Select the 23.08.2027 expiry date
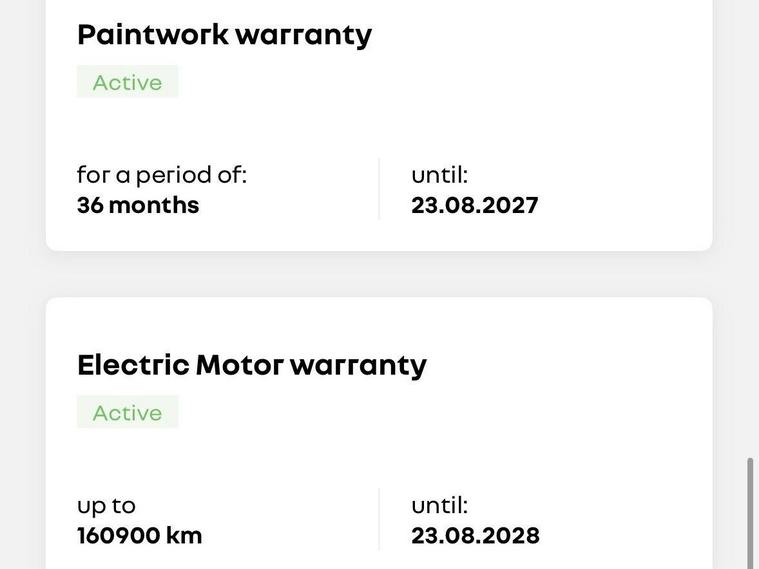 pyautogui.click(x=474, y=205)
